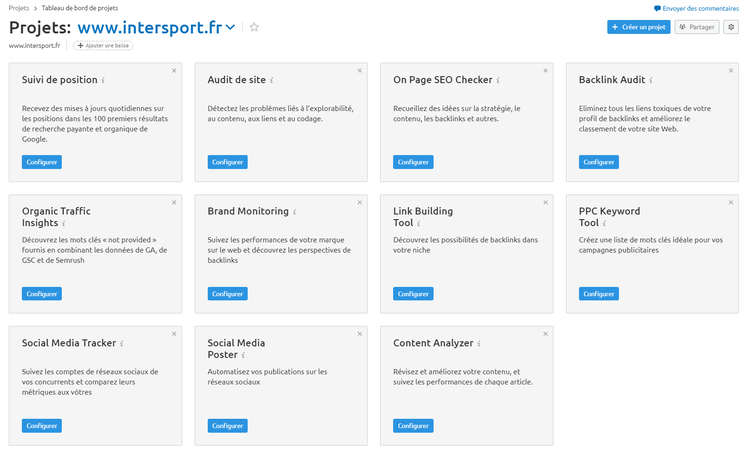The width and height of the screenshot is (750, 455).
Task: Click the Backlink Audit card title
Action: 612,80
